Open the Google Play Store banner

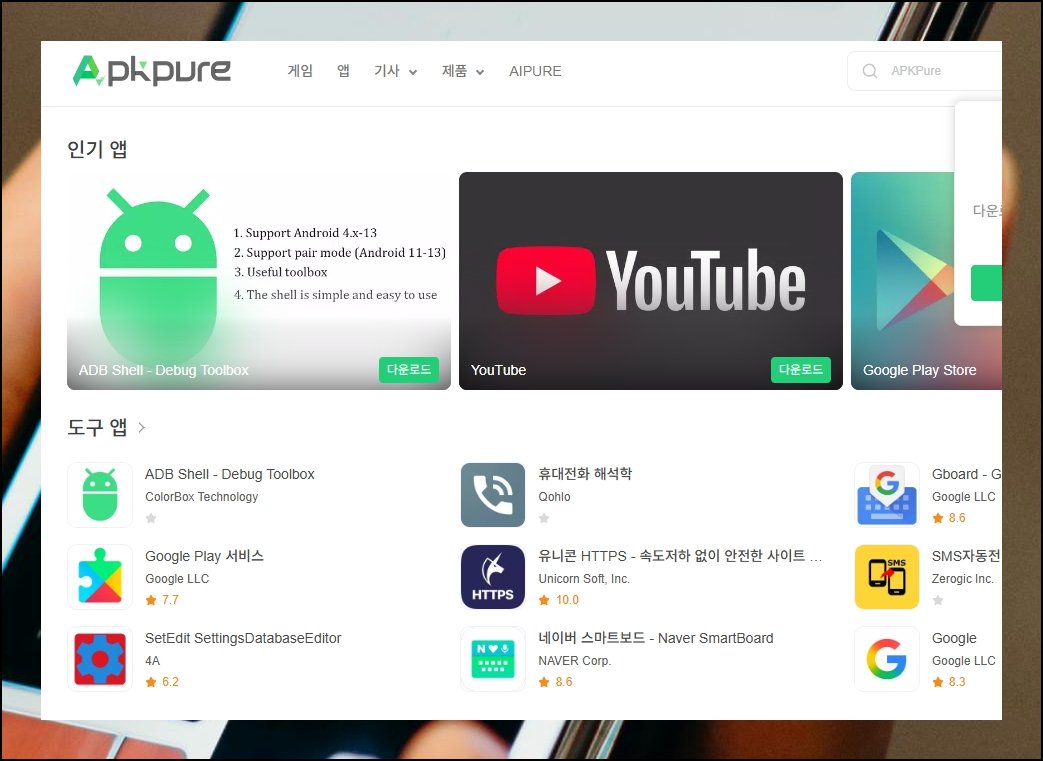[903, 281]
